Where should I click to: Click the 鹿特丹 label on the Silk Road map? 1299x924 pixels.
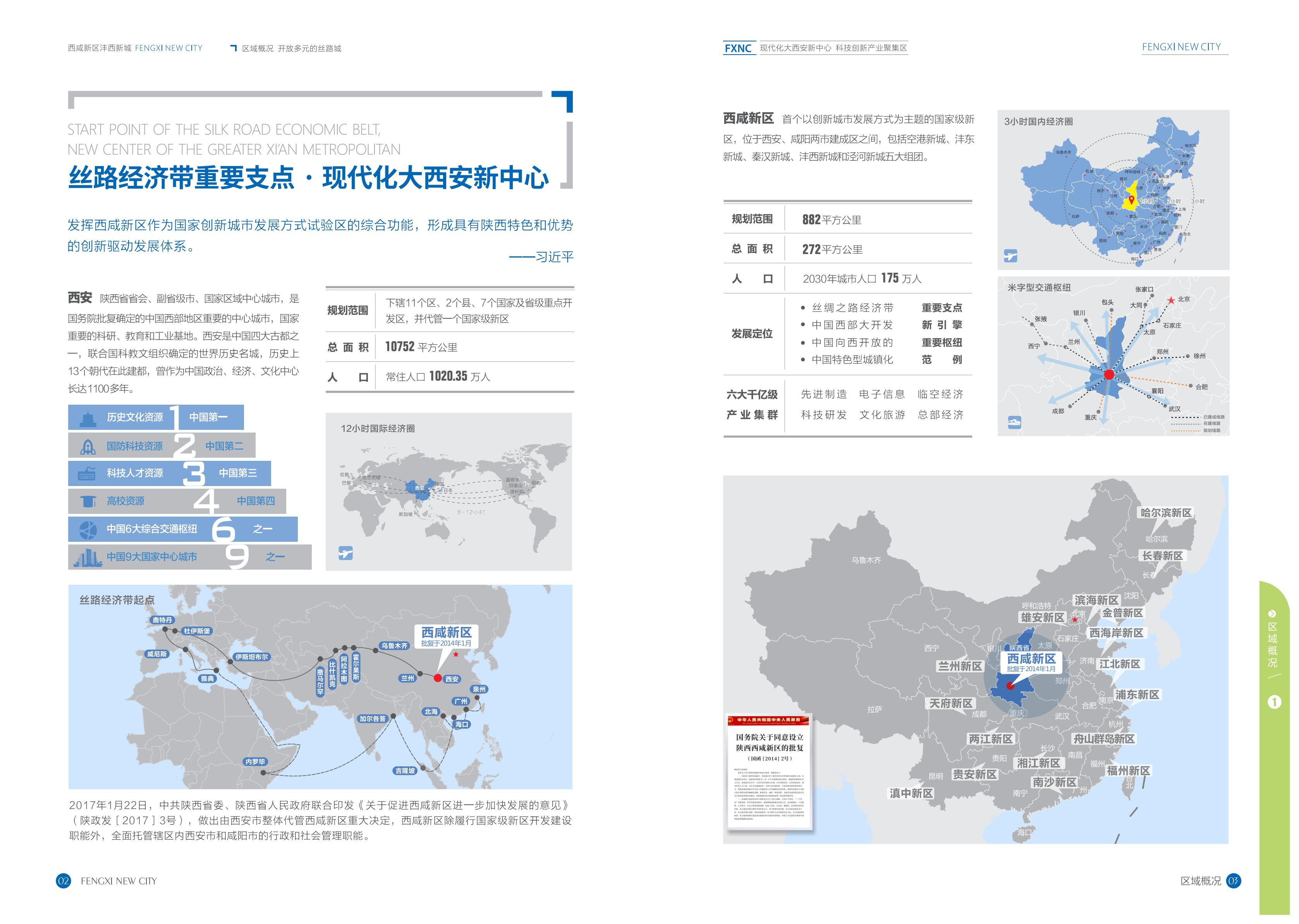162,620
